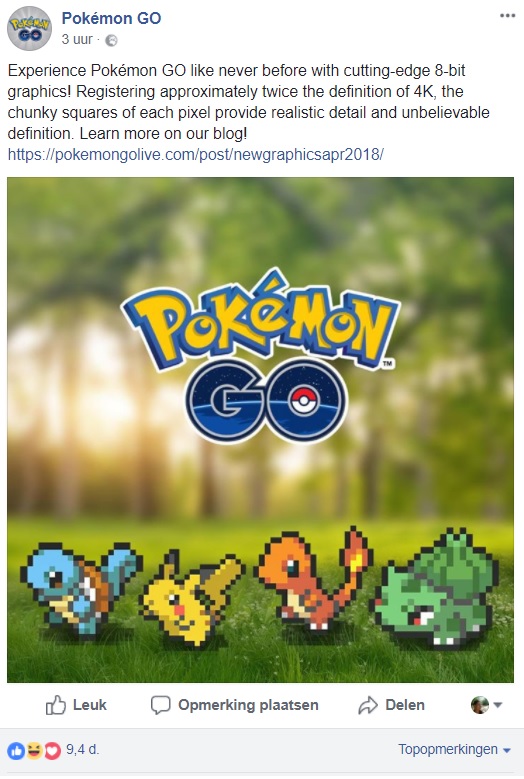Click the globe public audience icon
This screenshot has width=524, height=779.
112,40
